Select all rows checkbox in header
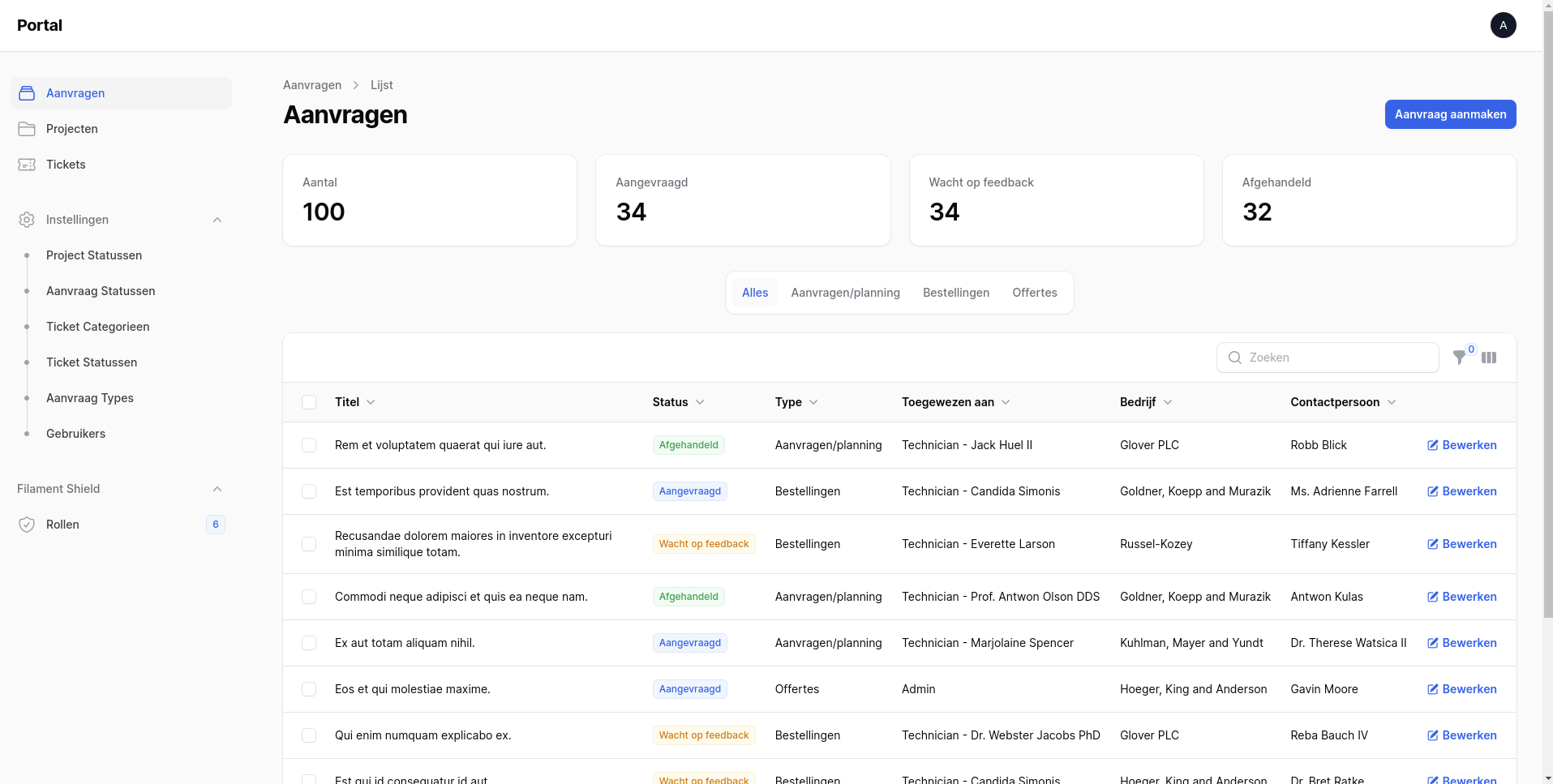This screenshot has width=1553, height=784. [x=309, y=402]
